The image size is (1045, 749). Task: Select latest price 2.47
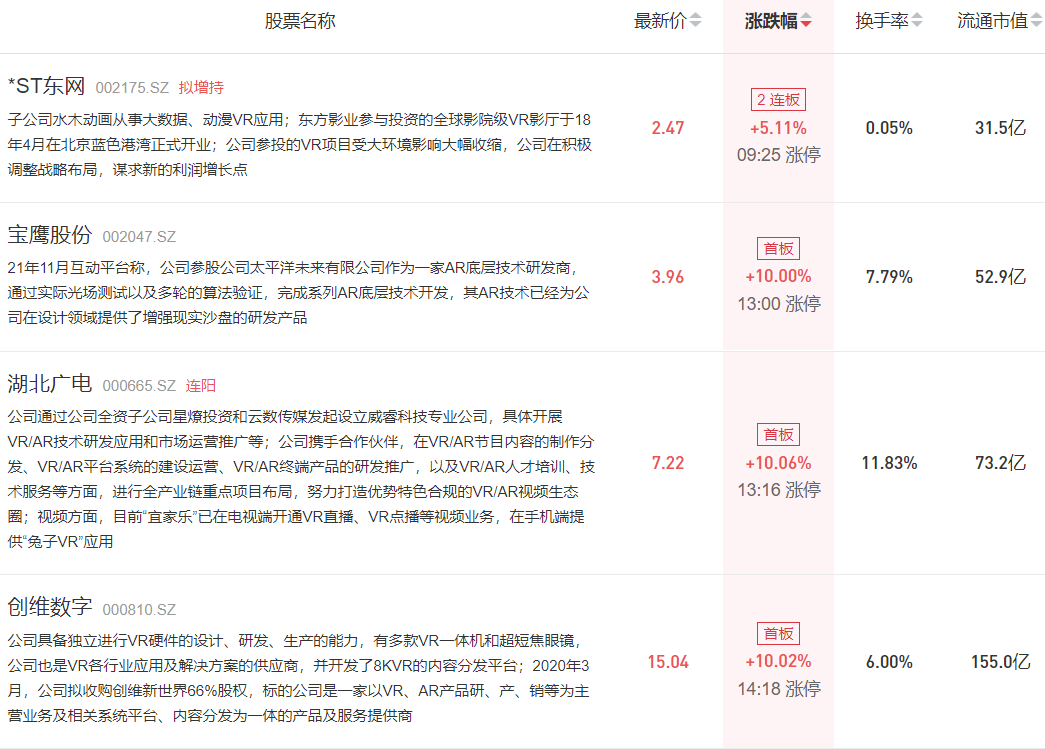[668, 128]
